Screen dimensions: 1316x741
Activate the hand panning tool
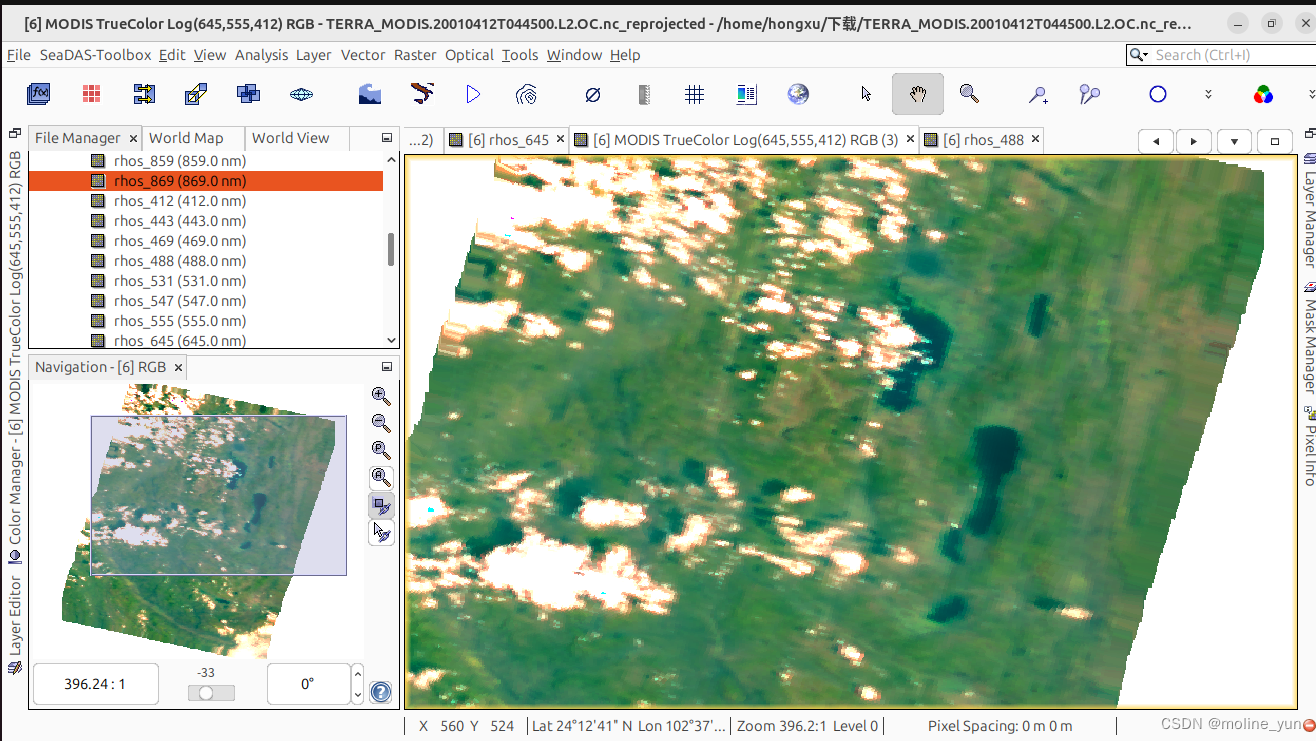click(x=918, y=94)
